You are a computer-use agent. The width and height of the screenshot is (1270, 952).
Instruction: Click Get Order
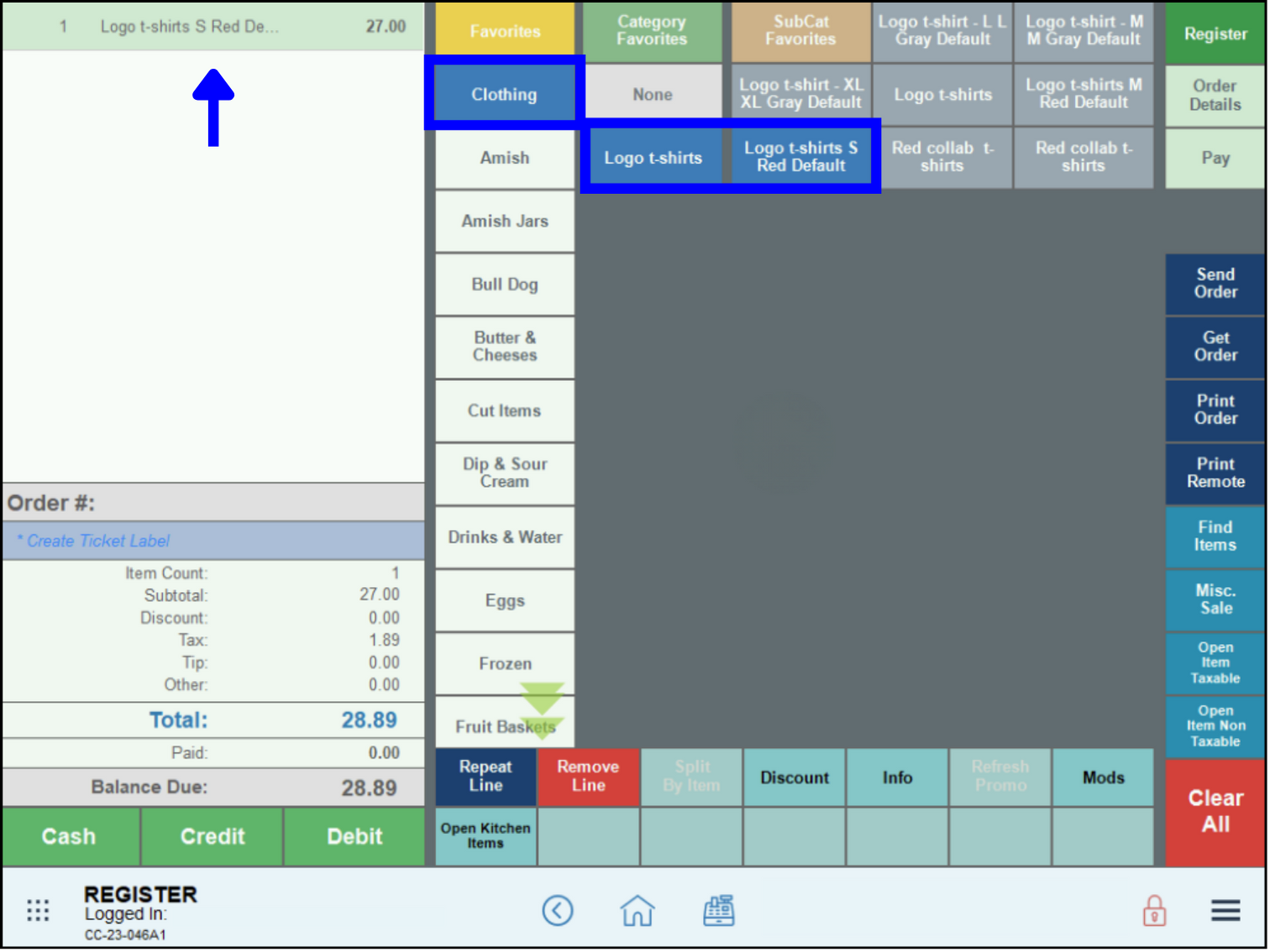tap(1215, 347)
